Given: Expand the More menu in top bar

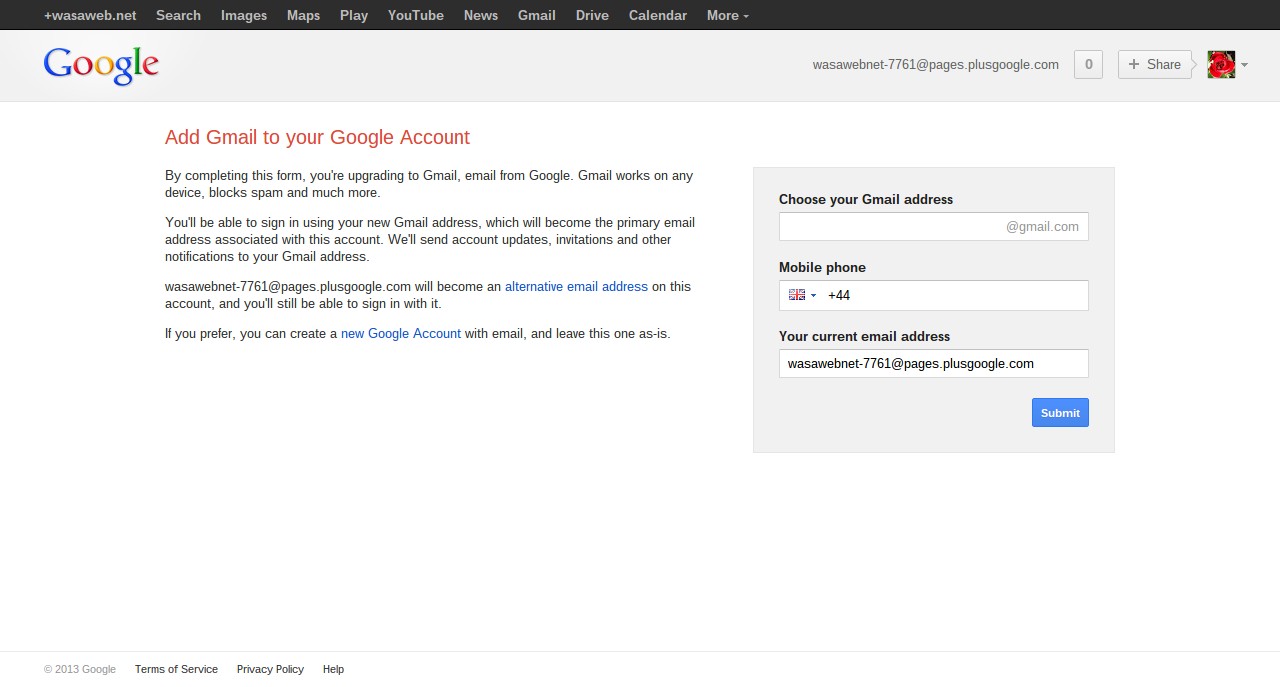Looking at the screenshot, I should tap(727, 15).
